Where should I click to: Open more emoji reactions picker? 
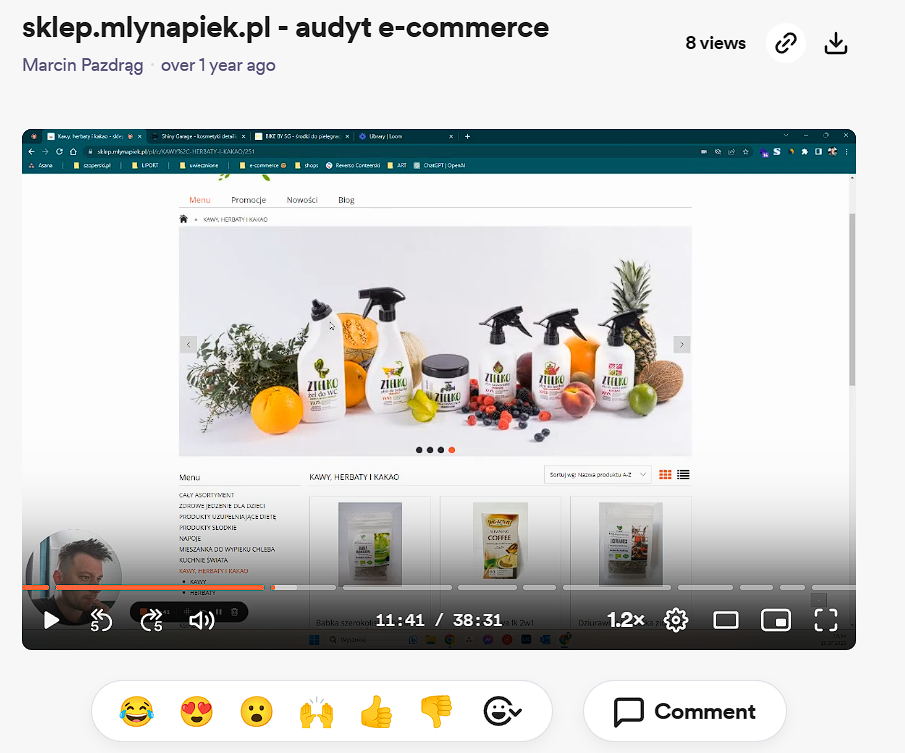pos(502,711)
